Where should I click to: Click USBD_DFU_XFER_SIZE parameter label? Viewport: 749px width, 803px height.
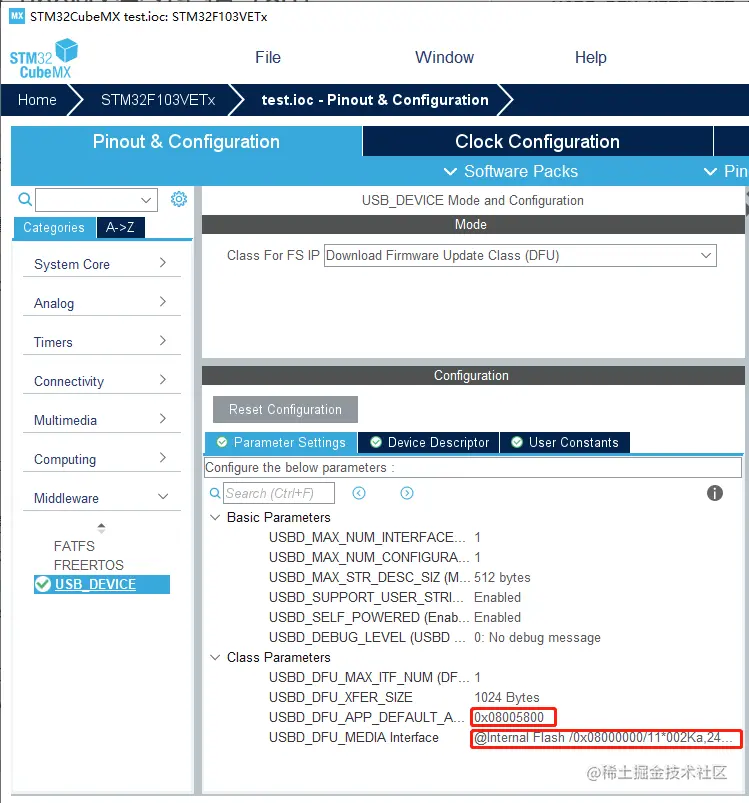coord(340,697)
